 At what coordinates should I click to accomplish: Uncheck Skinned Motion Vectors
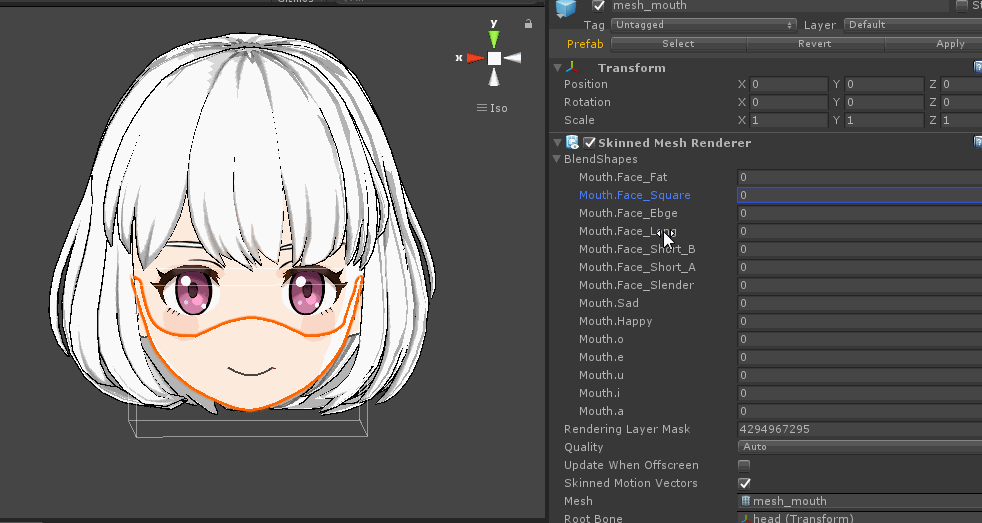[x=743, y=483]
